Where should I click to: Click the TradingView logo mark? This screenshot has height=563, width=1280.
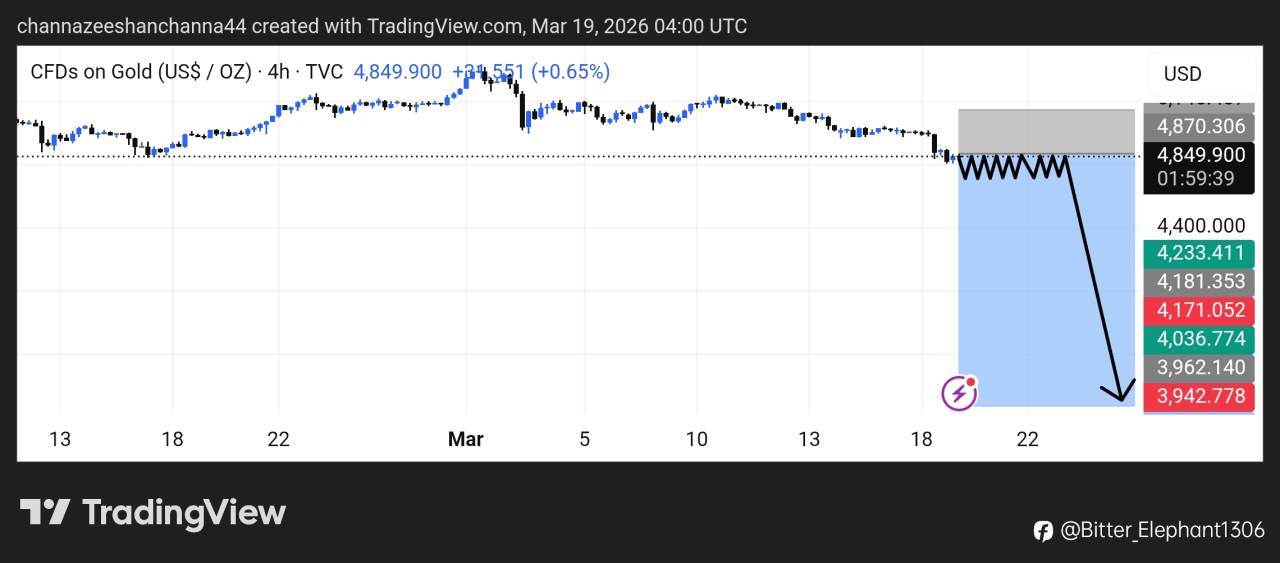click(x=45, y=513)
